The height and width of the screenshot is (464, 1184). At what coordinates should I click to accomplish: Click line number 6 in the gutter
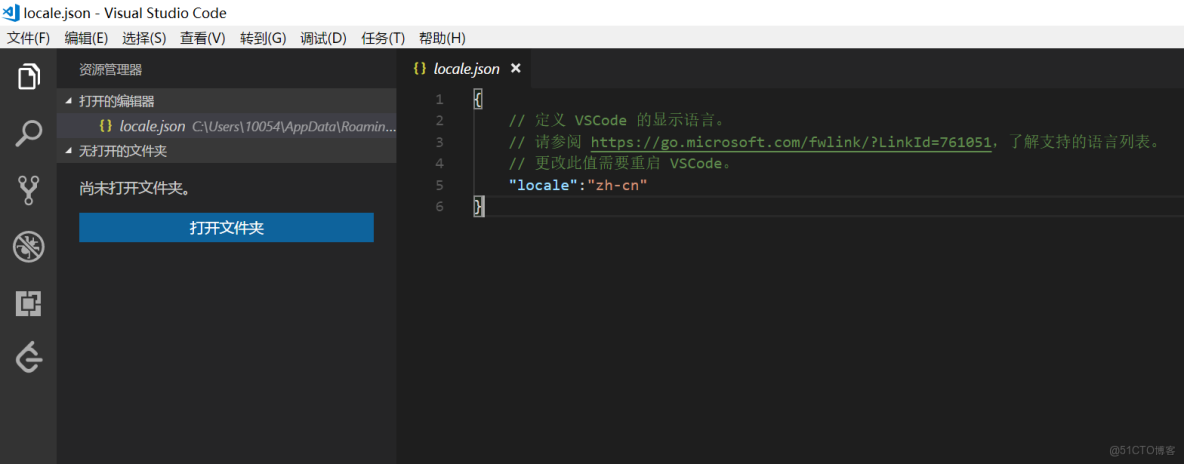pos(440,206)
